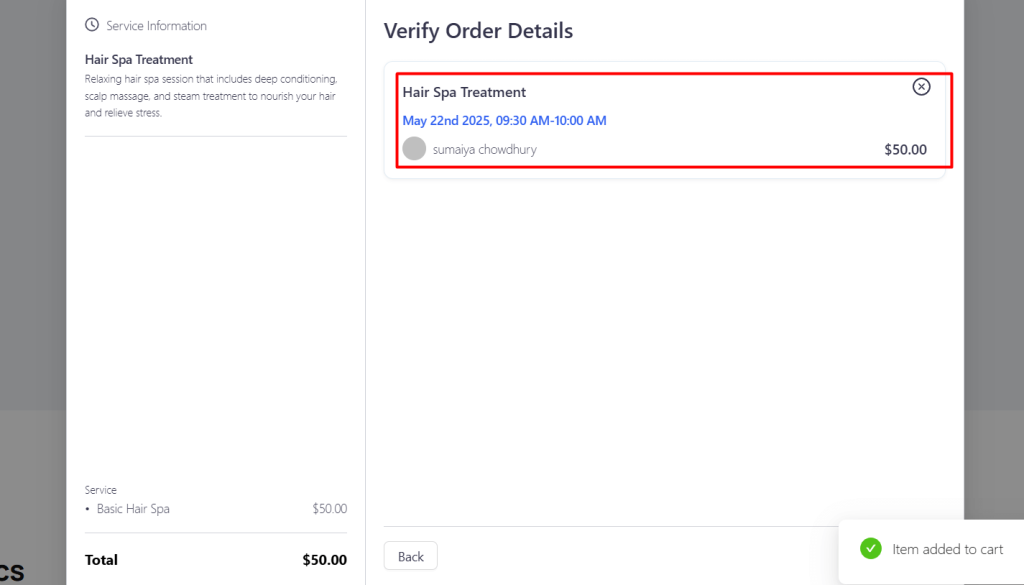The width and height of the screenshot is (1024, 585).
Task: Click the bullet before Basic Hair Spa
Action: tap(88, 509)
